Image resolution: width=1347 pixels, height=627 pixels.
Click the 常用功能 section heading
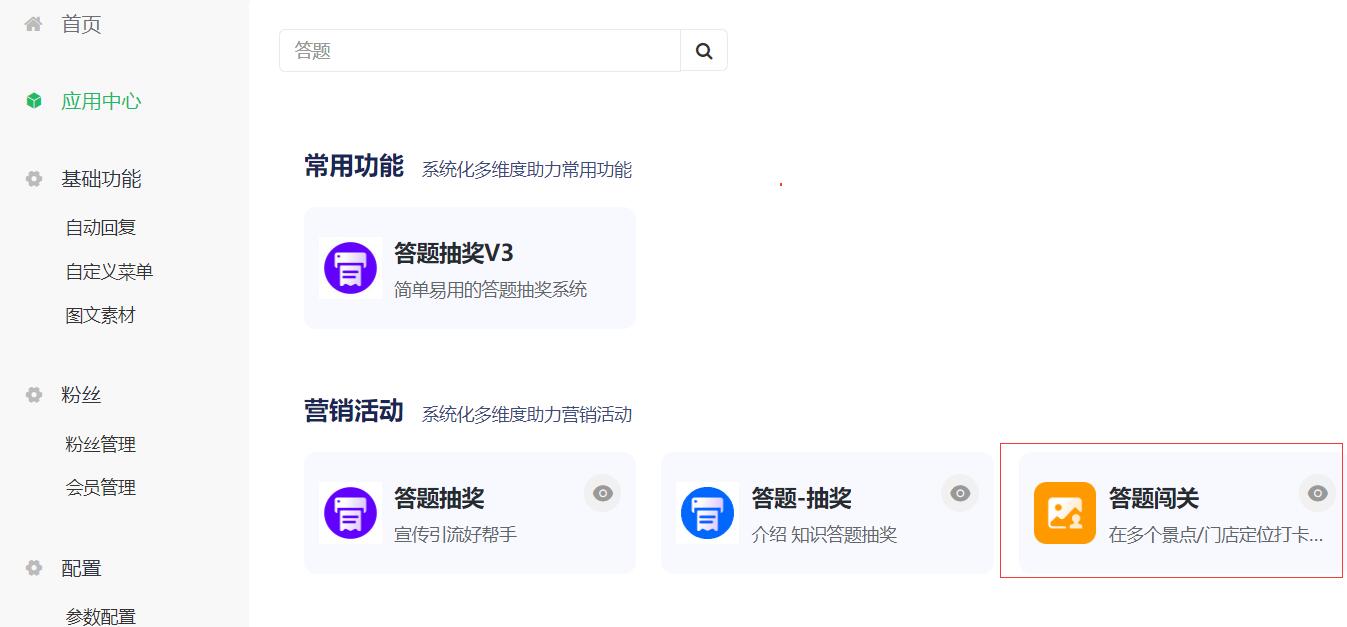(353, 166)
